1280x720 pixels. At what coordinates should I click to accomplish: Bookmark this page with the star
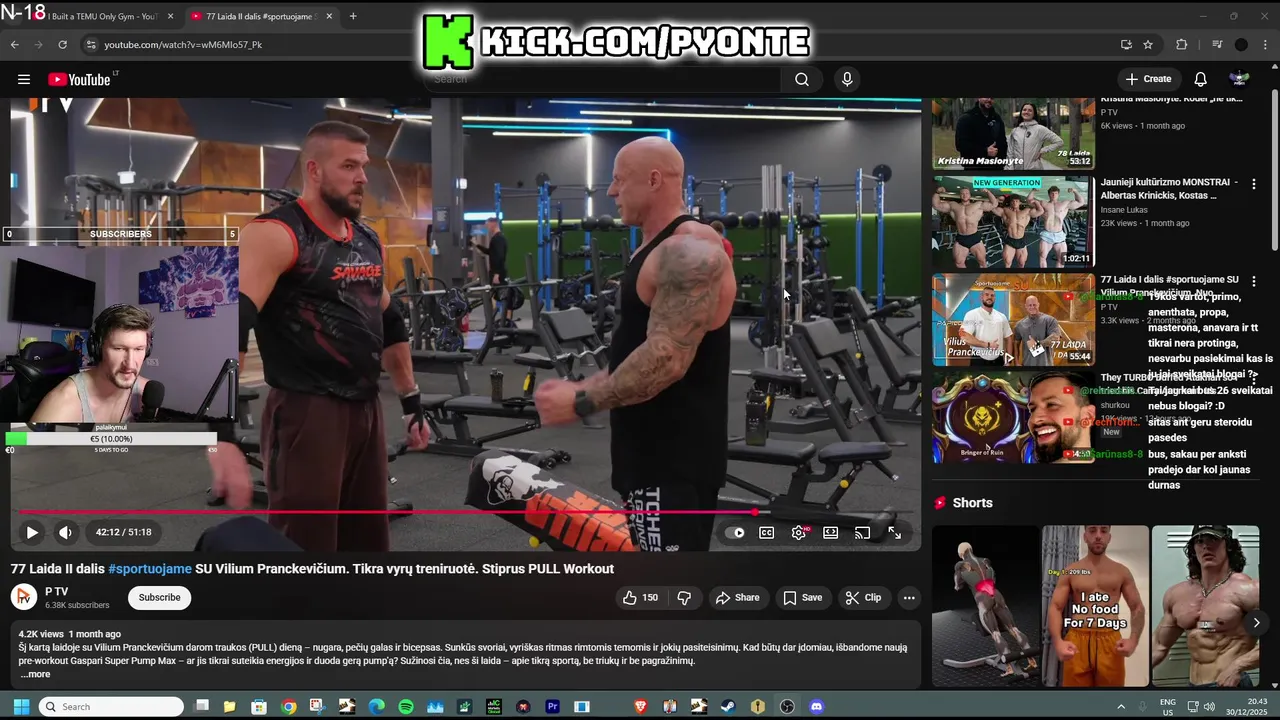[1148, 44]
